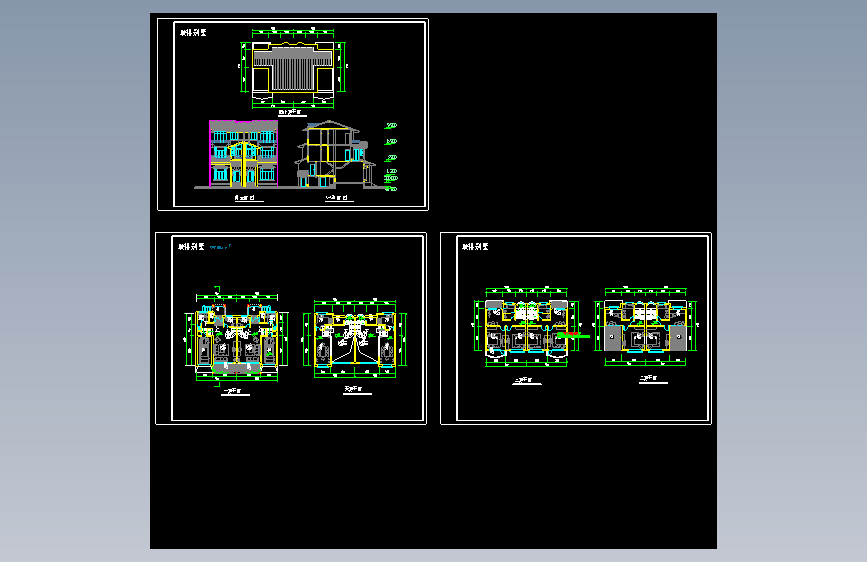Select the left floor plan in bottom-right sheet

coord(526,327)
